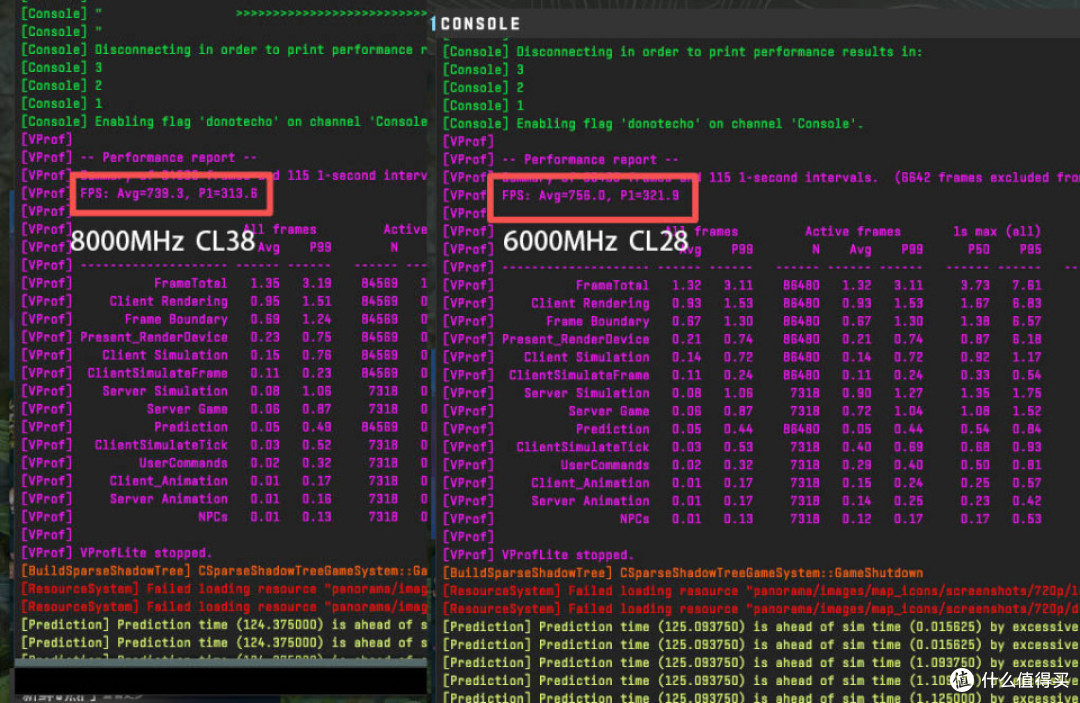Select the 'FPS: Avg=739.3, P1=313.6' line
Image resolution: width=1080 pixels, height=703 pixels.
tap(169, 193)
